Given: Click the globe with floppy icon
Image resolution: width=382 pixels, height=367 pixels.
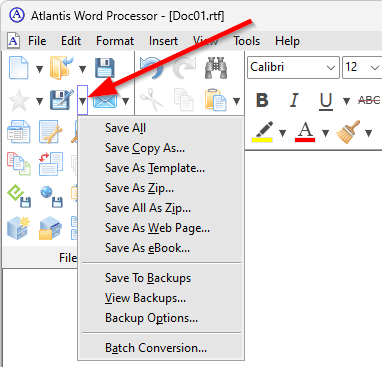Looking at the screenshot, I should (51, 196).
